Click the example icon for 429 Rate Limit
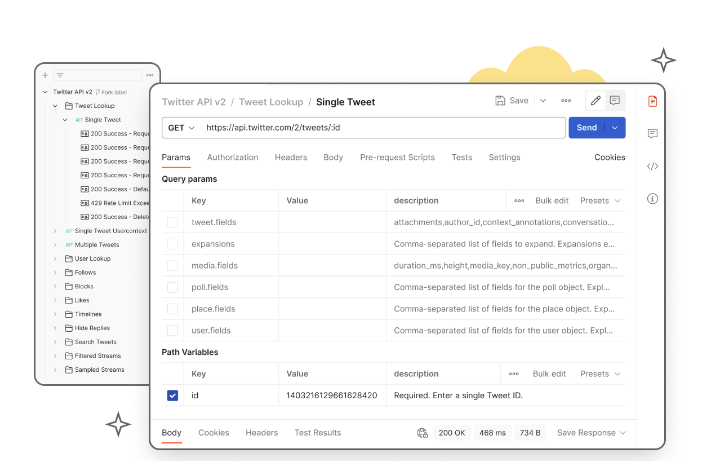This screenshot has height=461, width=702. pos(85,203)
